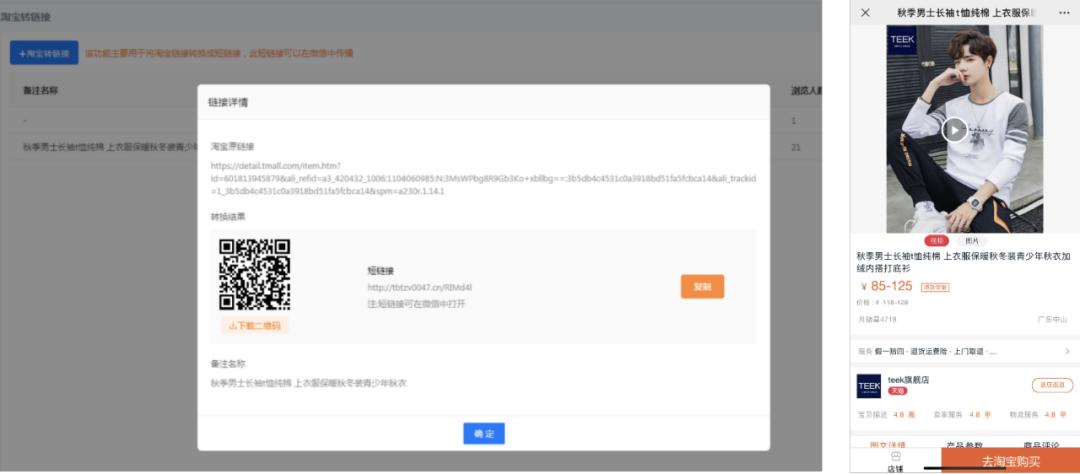Click the 备注名称 value text in the dialog

(309, 382)
